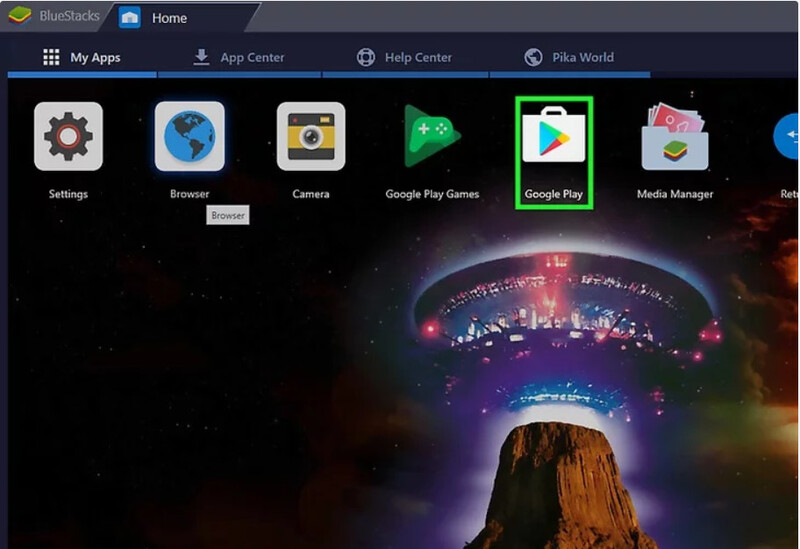
Task: Click the Google Play Games label
Action: click(432, 194)
